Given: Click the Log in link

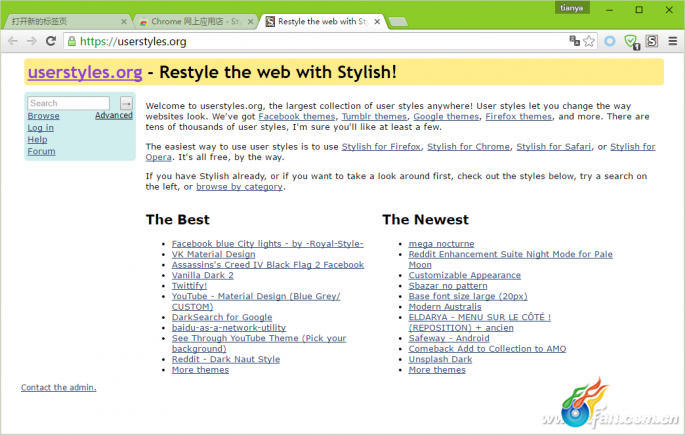Looking at the screenshot, I should tap(41, 128).
